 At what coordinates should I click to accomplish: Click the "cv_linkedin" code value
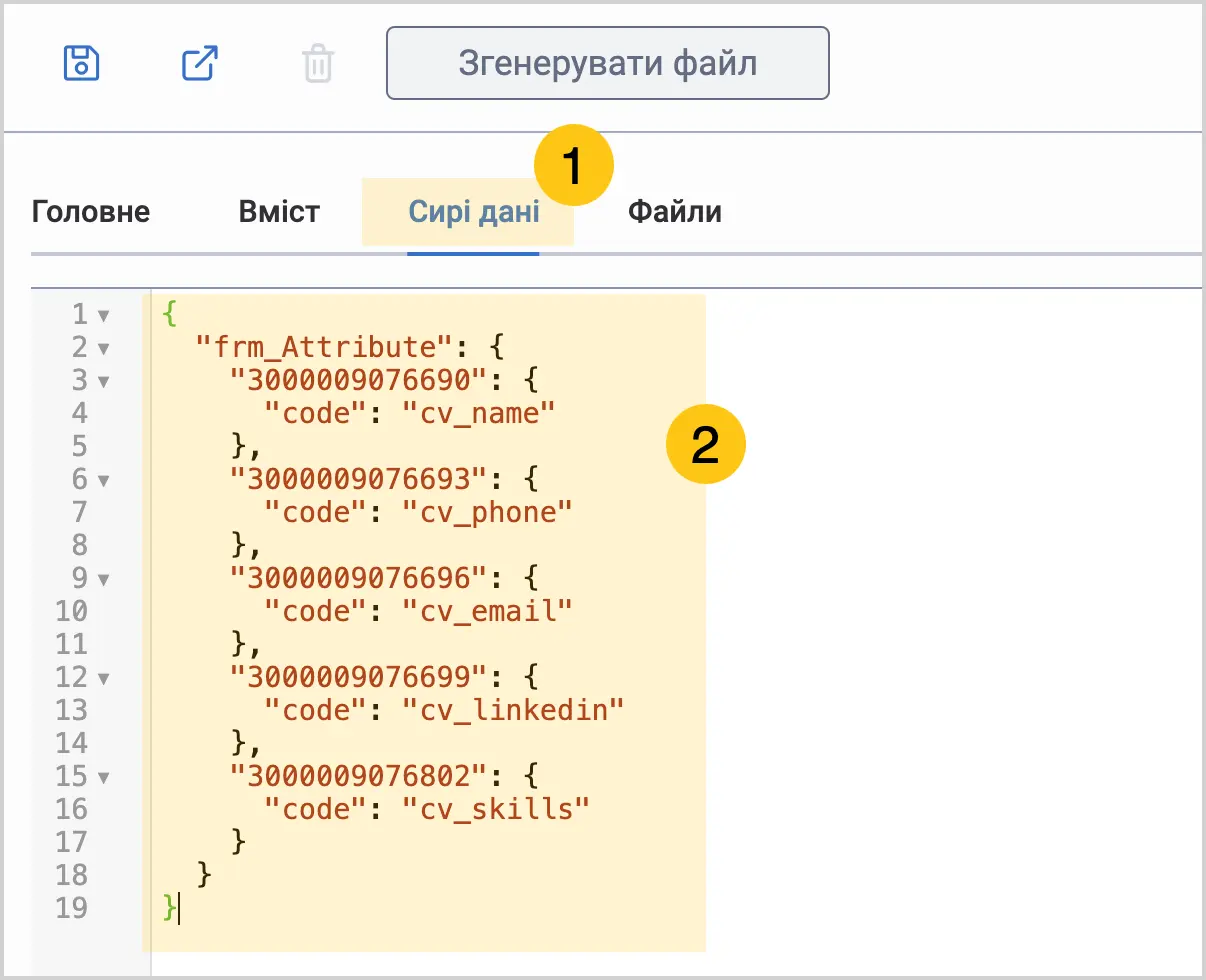click(513, 709)
